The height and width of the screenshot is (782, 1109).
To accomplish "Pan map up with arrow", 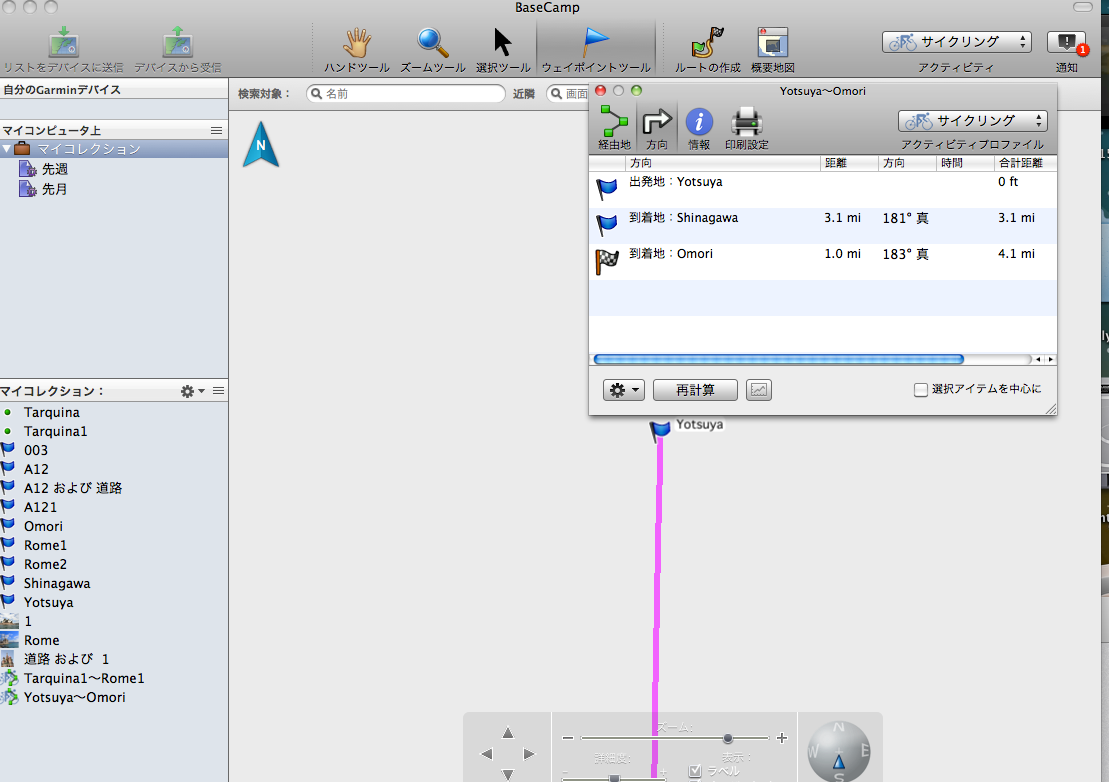I will tap(508, 733).
